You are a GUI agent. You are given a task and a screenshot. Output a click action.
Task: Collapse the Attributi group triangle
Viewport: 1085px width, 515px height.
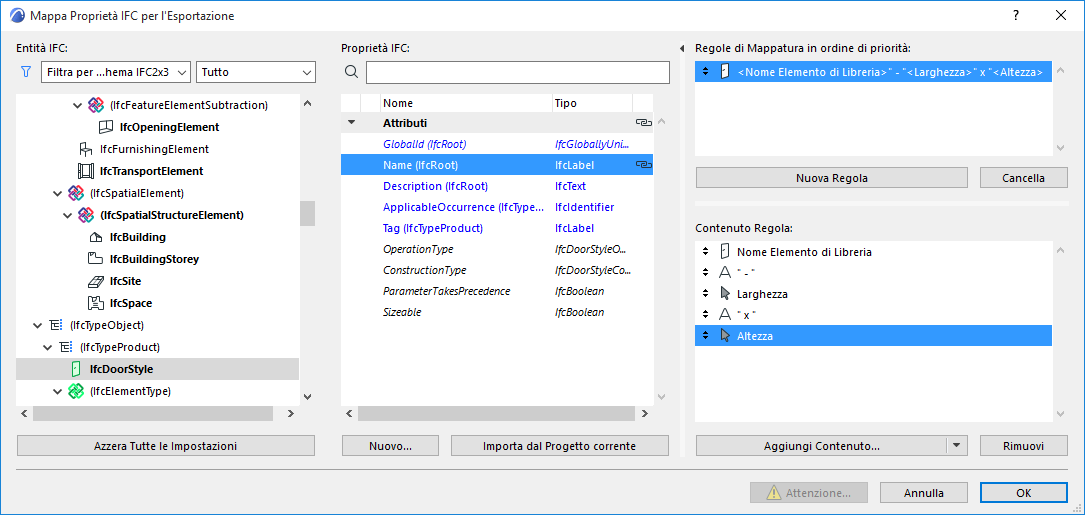pyautogui.click(x=351, y=122)
